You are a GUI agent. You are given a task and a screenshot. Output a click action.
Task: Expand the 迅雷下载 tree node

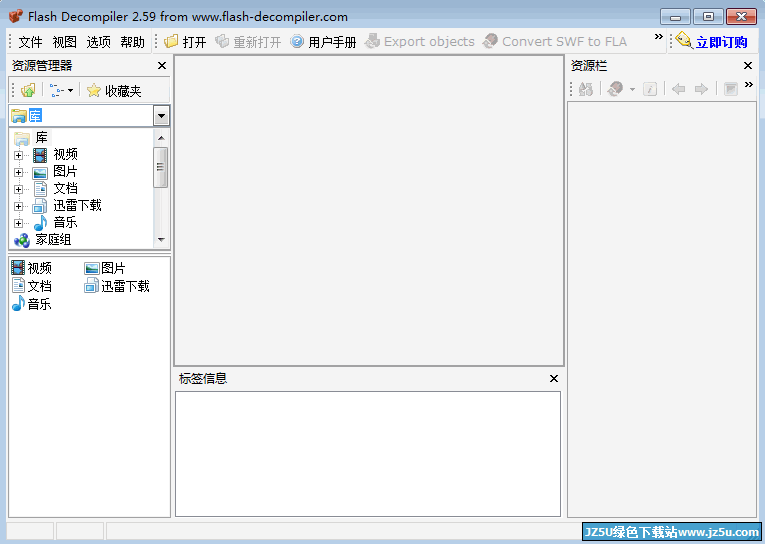[x=18, y=207]
